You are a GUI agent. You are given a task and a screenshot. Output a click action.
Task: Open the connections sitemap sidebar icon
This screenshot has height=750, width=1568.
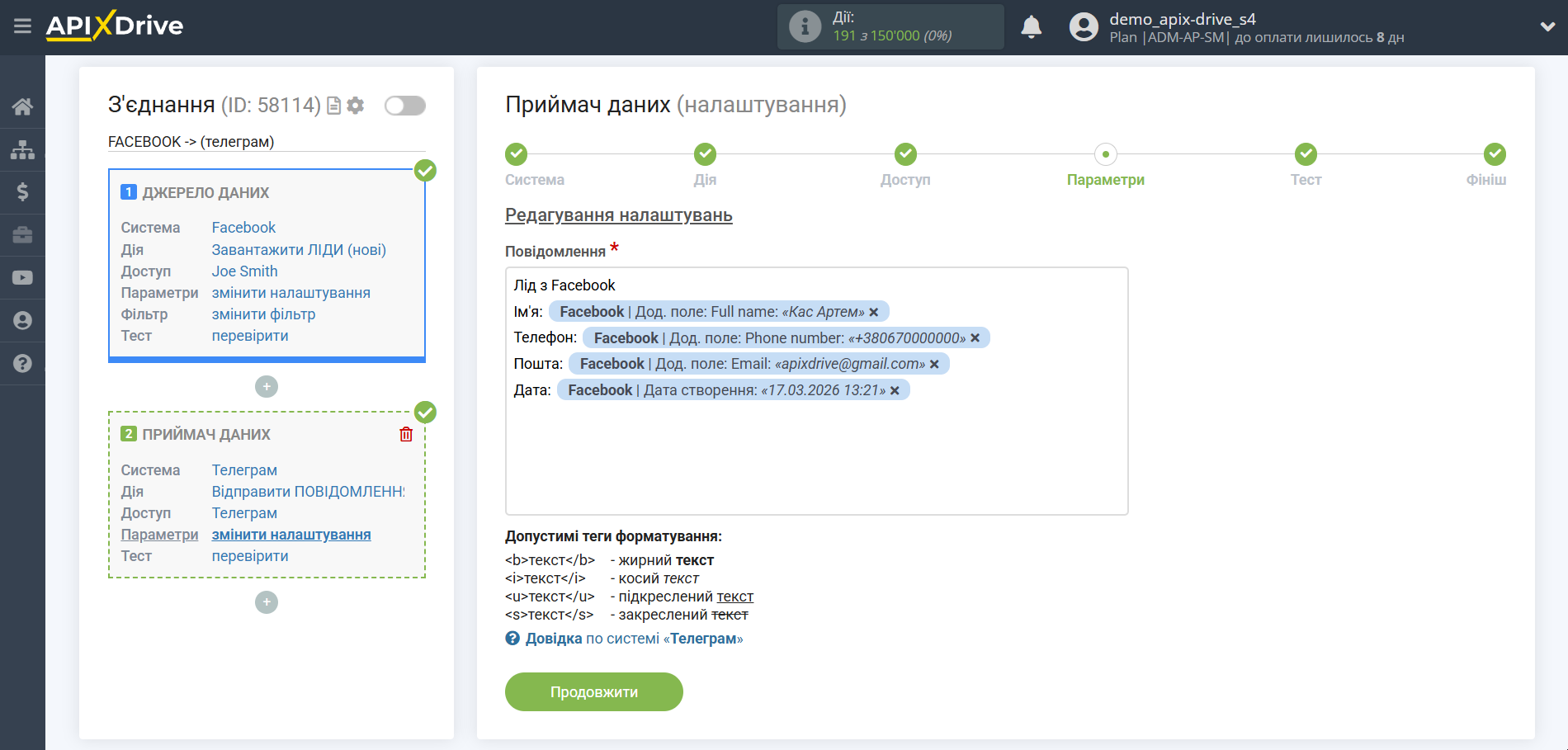coord(22,149)
